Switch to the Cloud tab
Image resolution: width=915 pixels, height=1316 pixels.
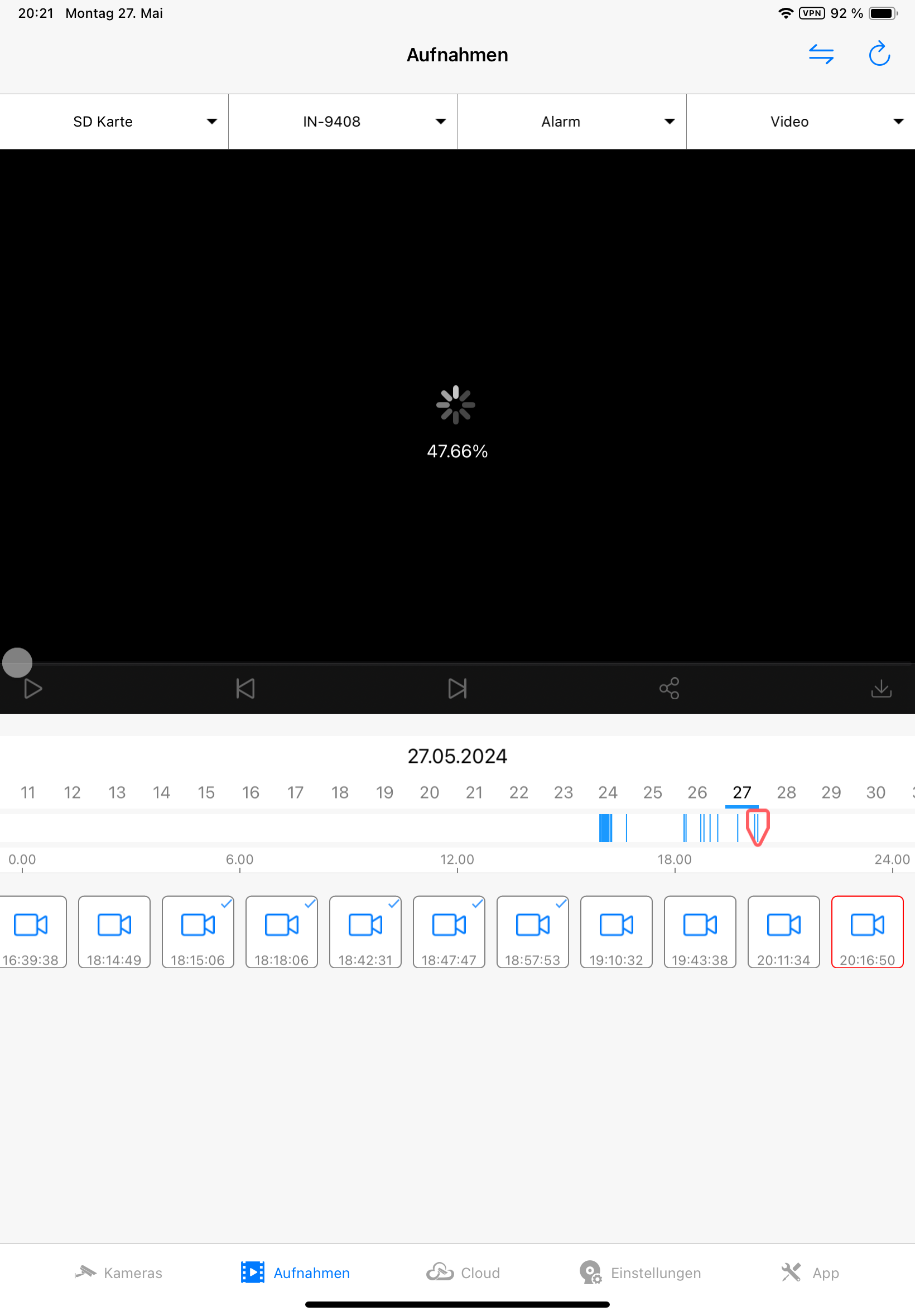point(463,1273)
